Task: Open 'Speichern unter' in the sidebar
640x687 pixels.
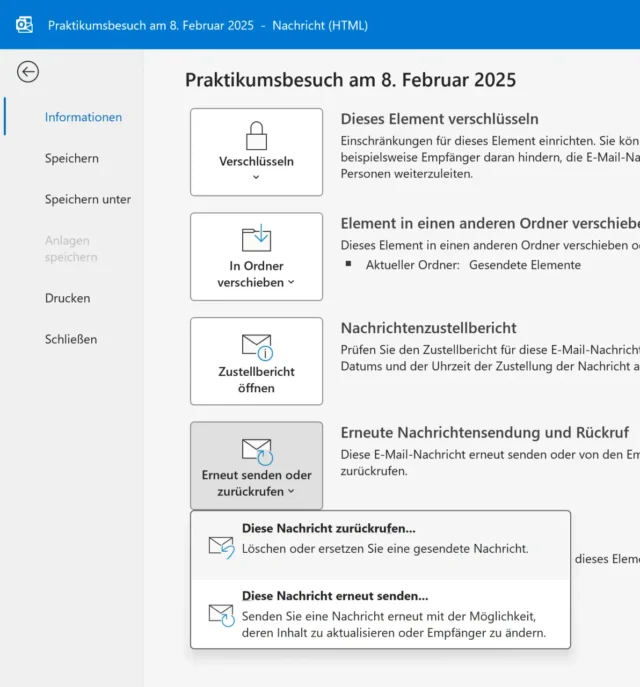Action: point(88,199)
